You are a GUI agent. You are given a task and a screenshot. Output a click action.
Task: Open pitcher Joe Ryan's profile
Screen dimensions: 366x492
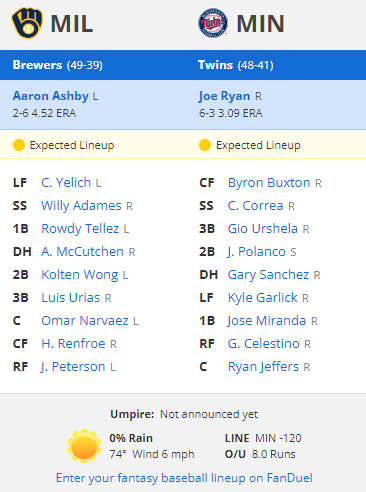[x=224, y=96]
